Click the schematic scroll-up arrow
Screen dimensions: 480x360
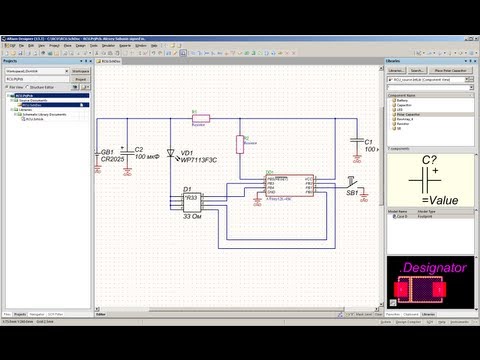(381, 68)
